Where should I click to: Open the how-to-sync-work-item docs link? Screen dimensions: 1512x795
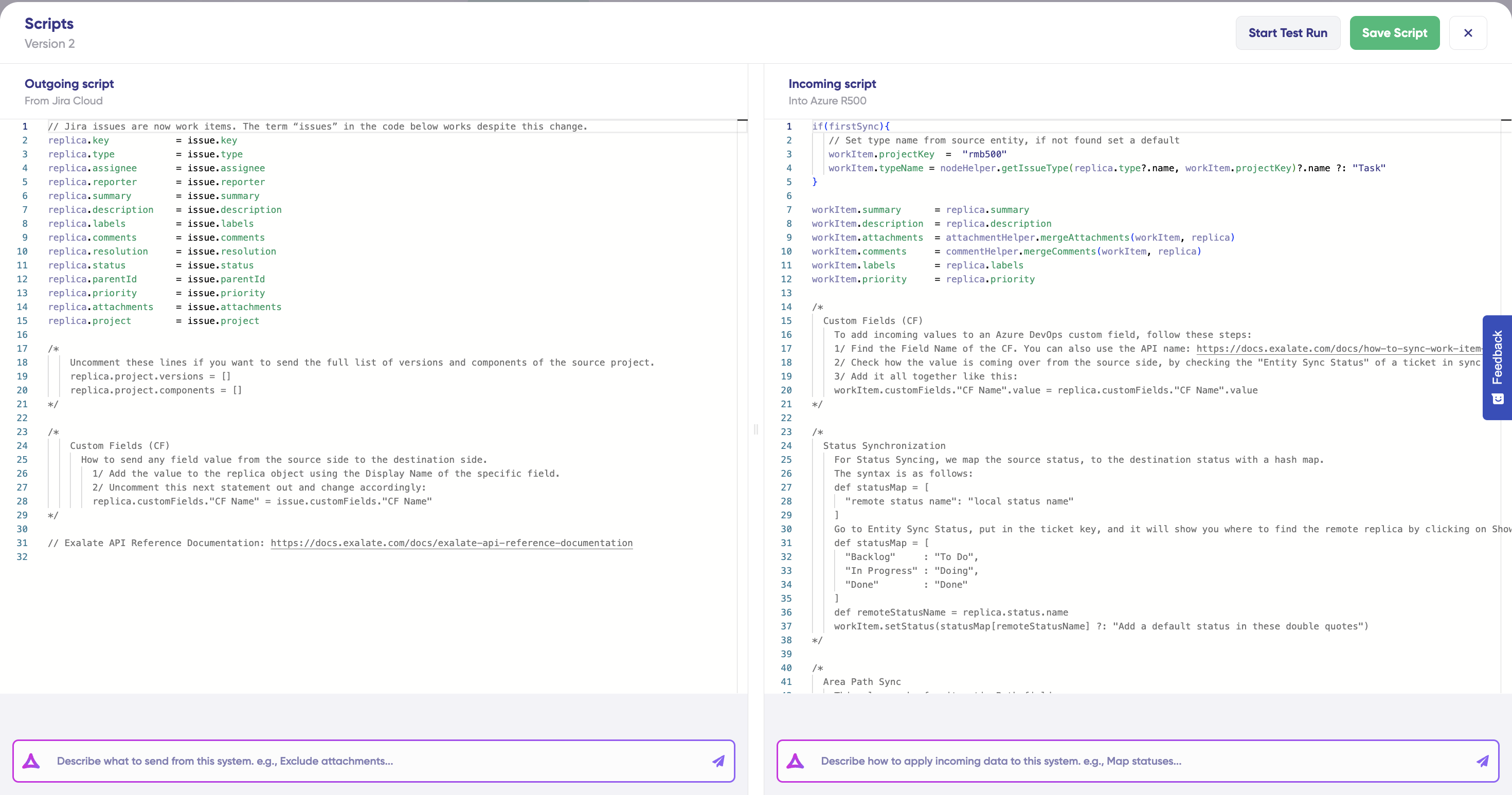(1338, 349)
